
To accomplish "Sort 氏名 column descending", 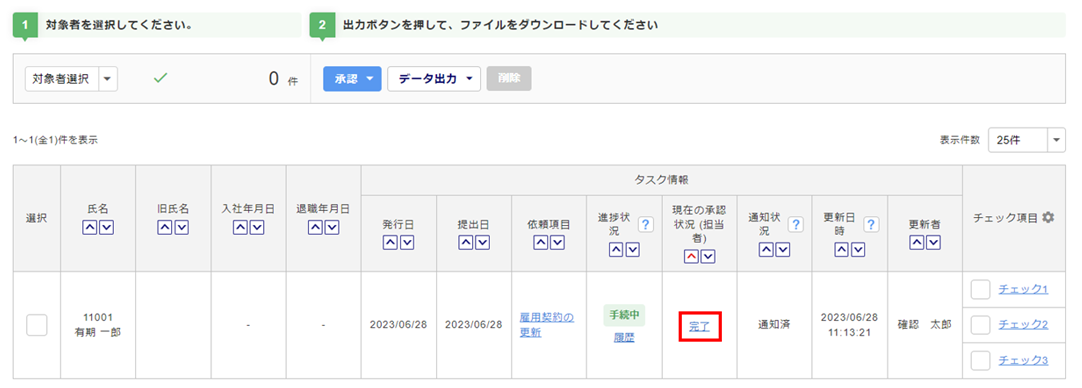I will coord(106,226).
